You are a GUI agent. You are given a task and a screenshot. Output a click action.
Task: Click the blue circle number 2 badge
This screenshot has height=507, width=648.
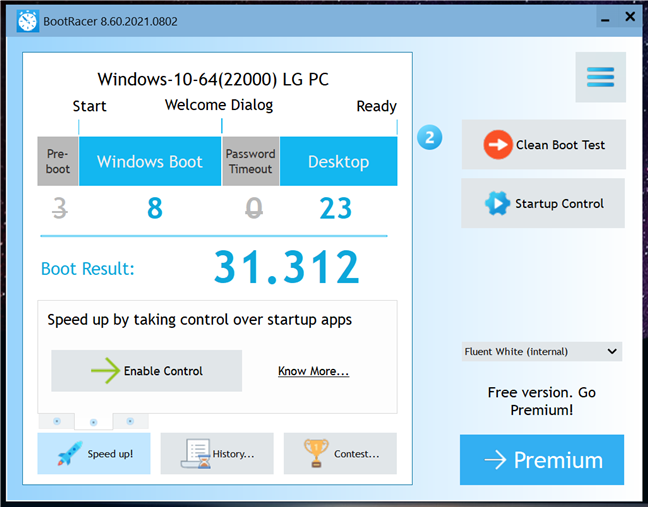click(429, 137)
